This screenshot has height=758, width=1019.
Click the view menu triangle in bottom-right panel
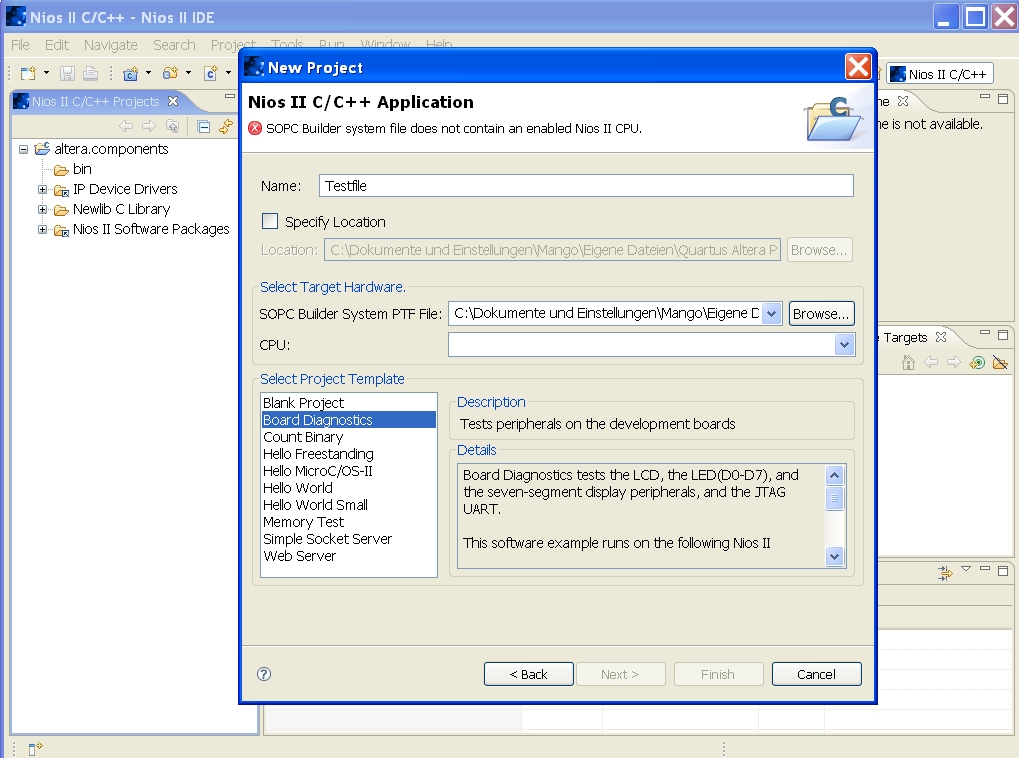966,569
